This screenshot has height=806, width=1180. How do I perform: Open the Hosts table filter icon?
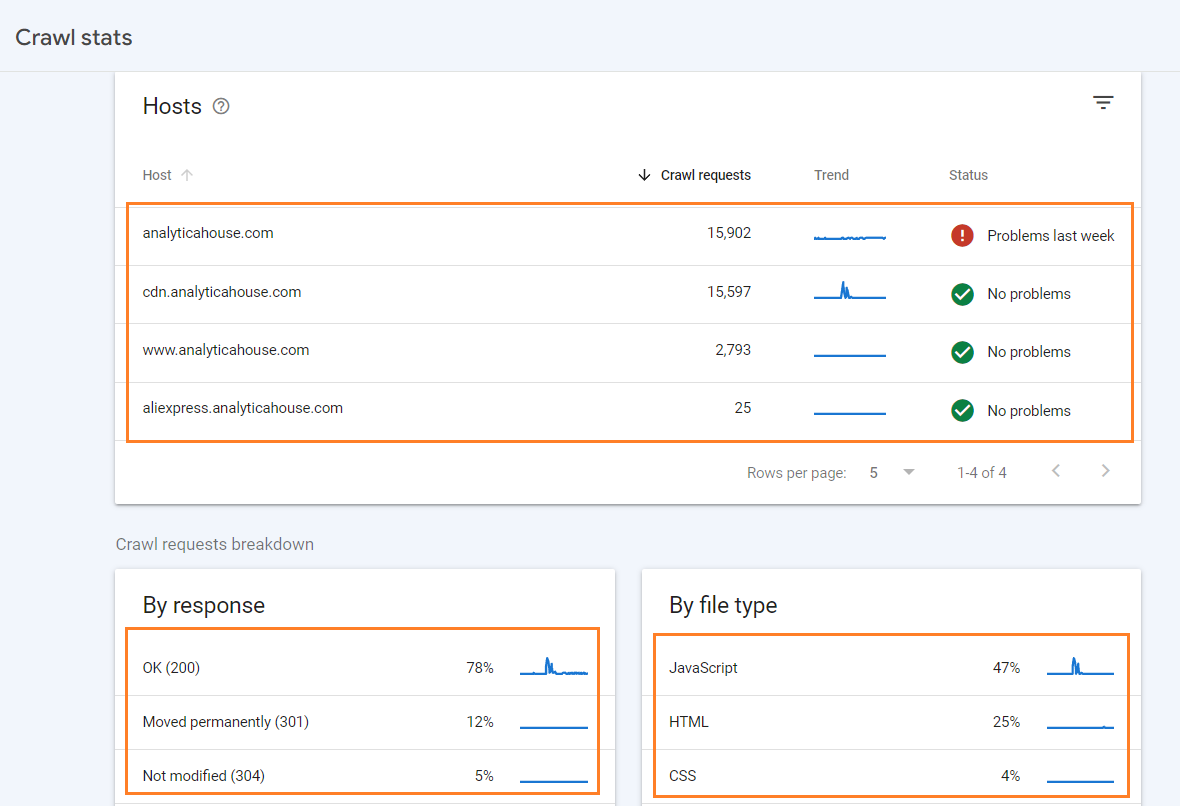coord(1102,102)
